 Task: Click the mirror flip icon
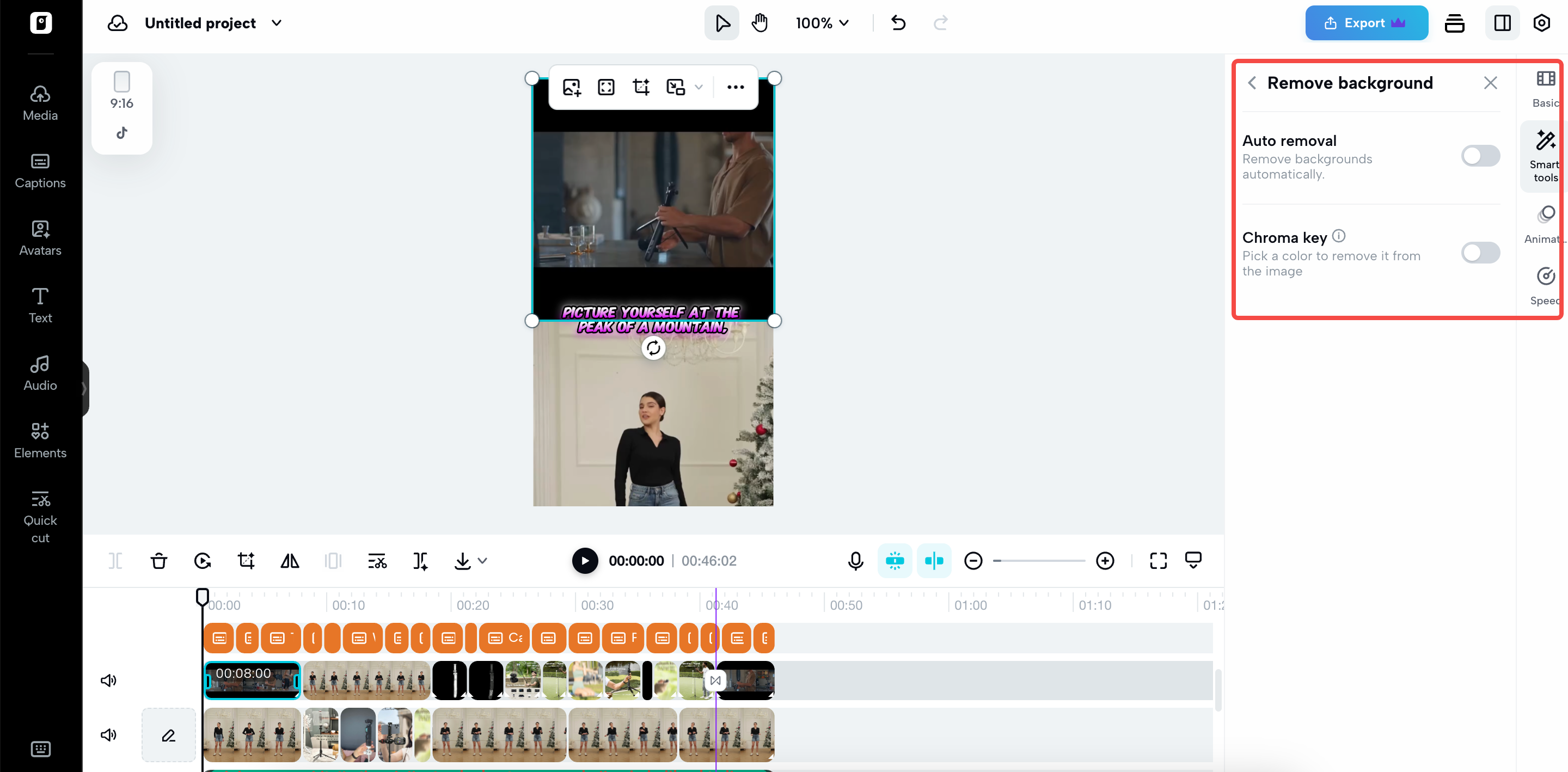pyautogui.click(x=290, y=560)
